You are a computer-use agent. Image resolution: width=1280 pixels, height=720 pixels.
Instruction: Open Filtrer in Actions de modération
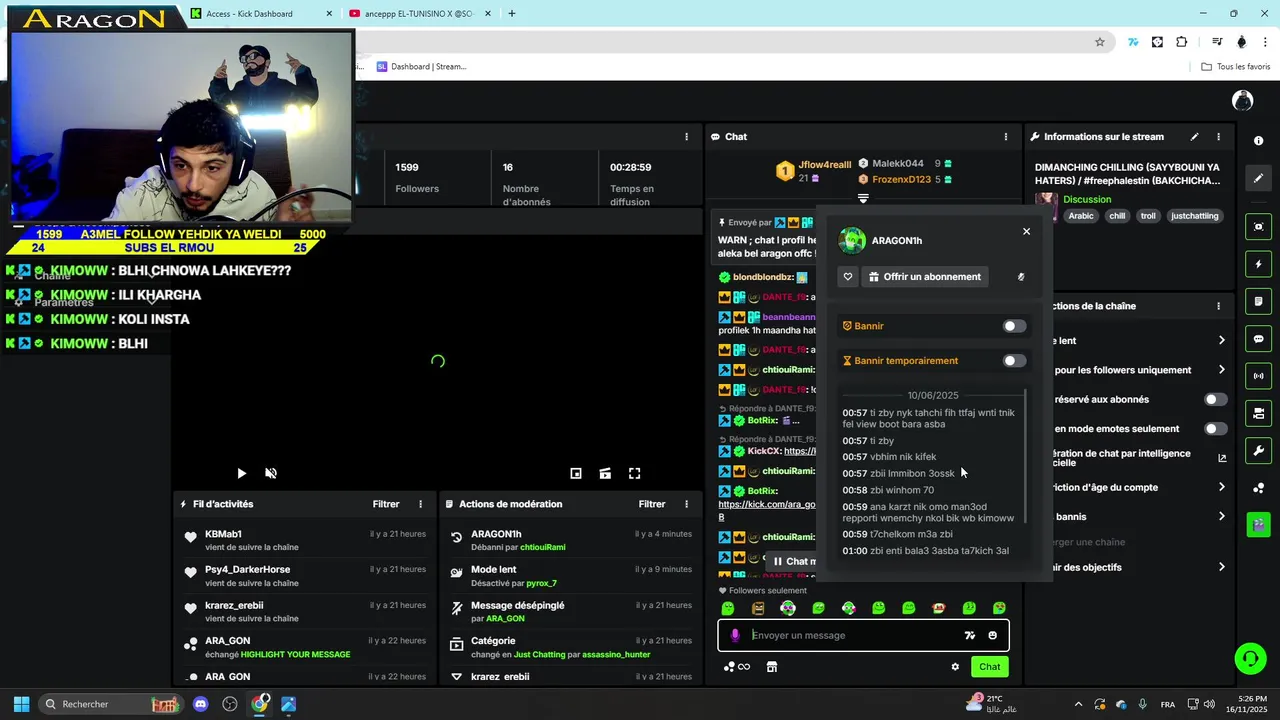652,504
